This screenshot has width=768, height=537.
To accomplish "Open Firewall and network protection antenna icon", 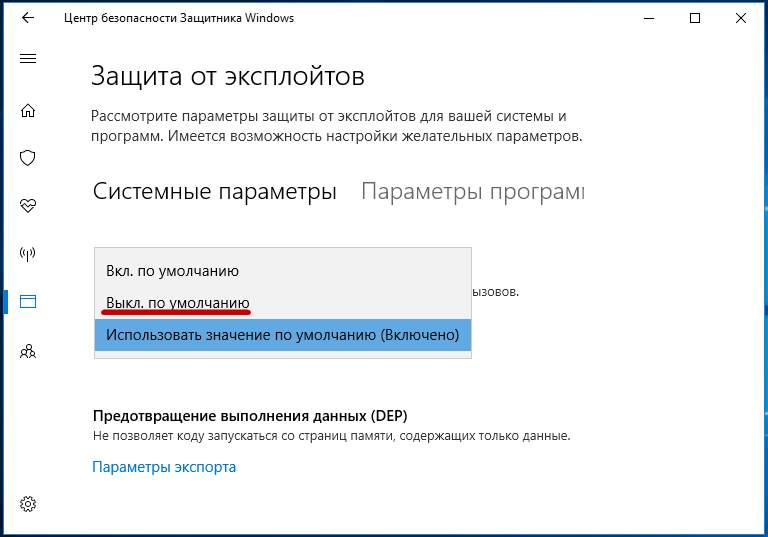I will 28,253.
